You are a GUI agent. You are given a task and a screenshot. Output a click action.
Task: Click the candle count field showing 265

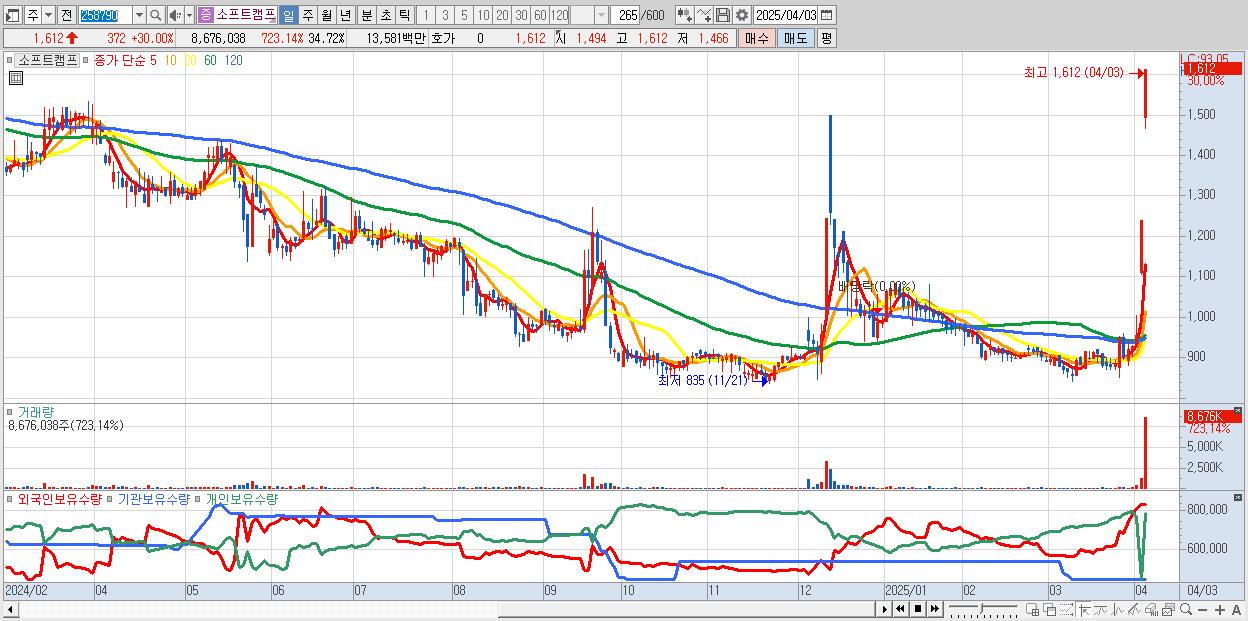click(625, 15)
